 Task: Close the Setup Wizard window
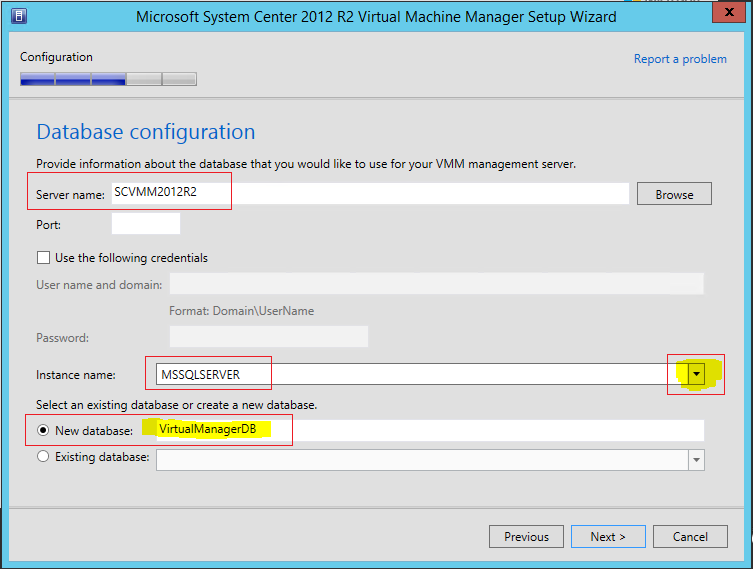[x=729, y=12]
